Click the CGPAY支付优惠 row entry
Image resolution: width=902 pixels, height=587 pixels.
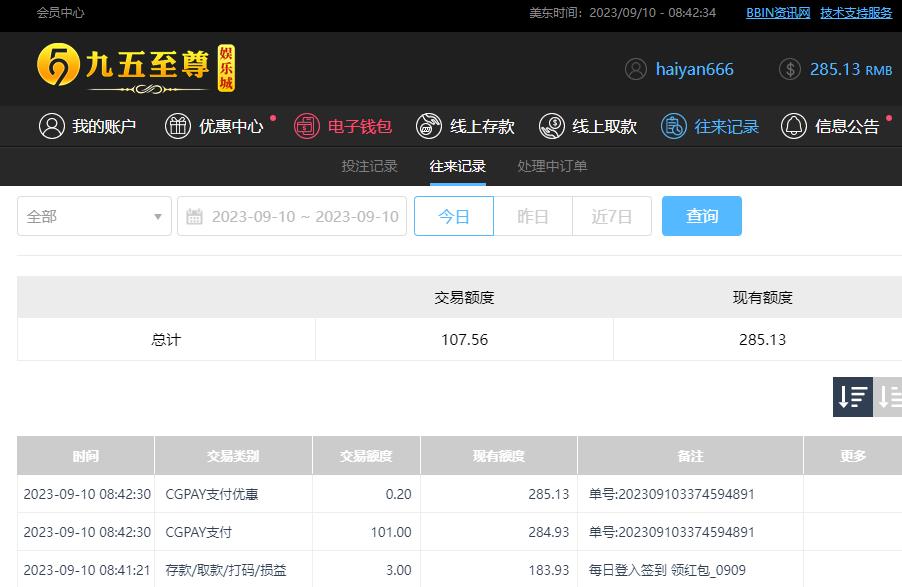pyautogui.click(x=212, y=494)
